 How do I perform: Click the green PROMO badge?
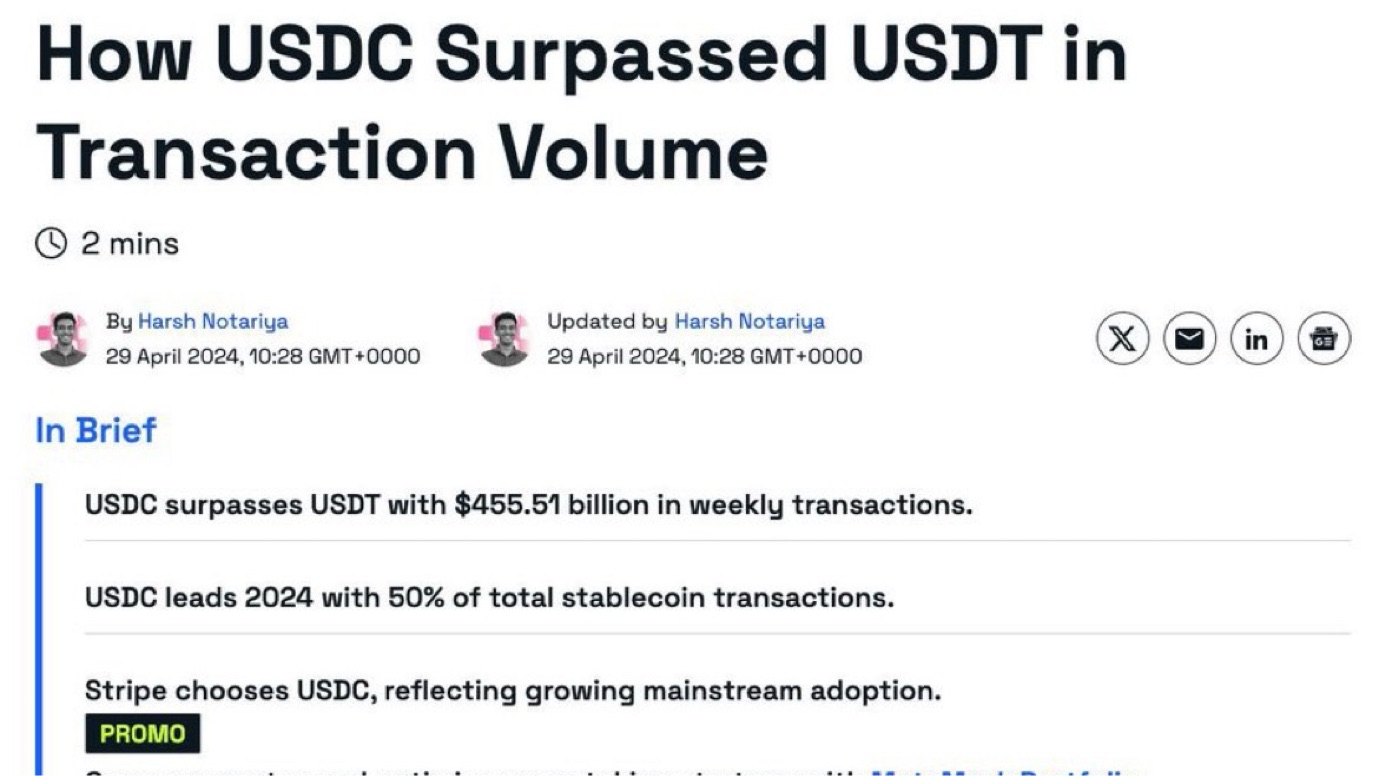coord(142,734)
